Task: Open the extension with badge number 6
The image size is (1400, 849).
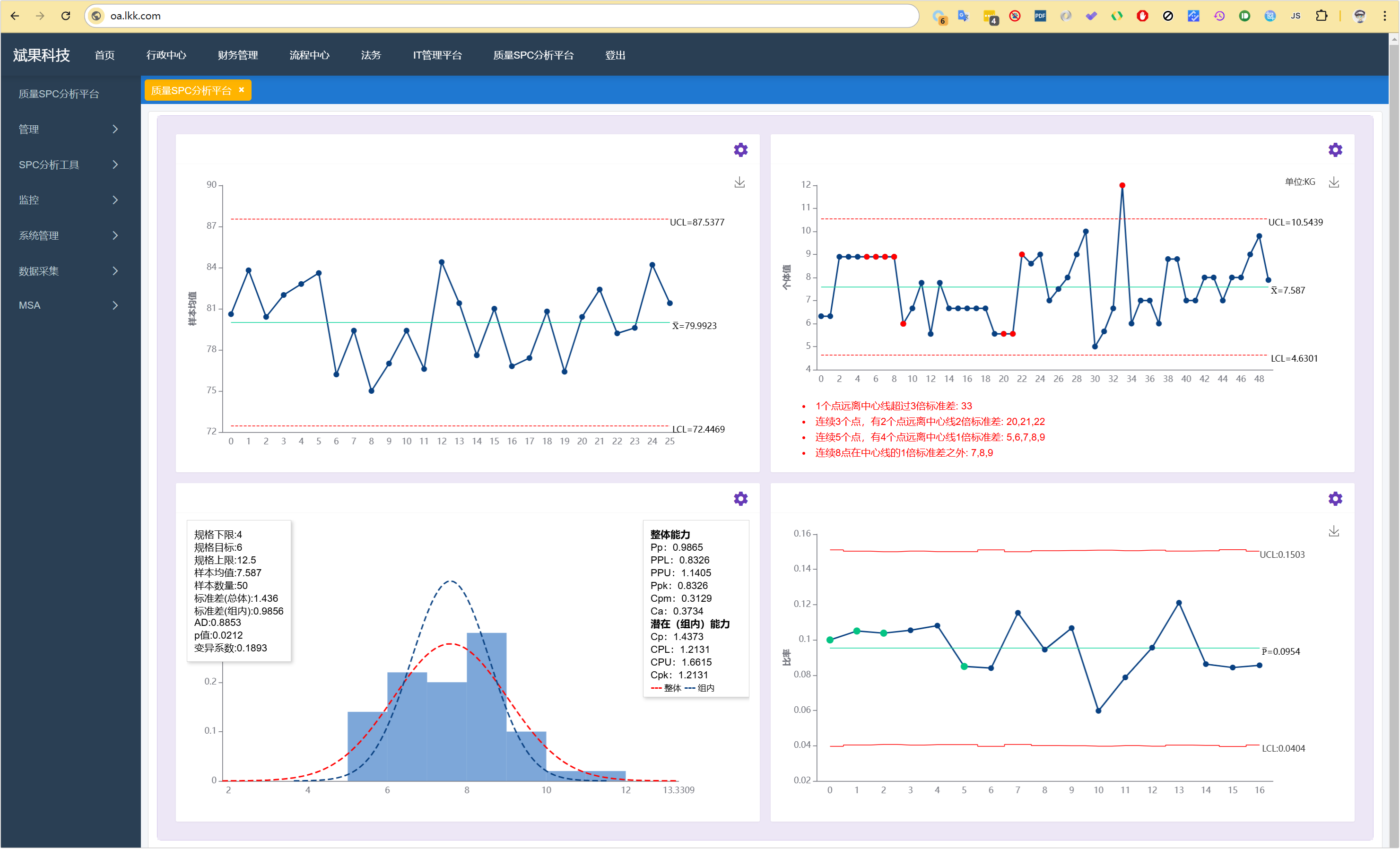Action: click(x=939, y=17)
